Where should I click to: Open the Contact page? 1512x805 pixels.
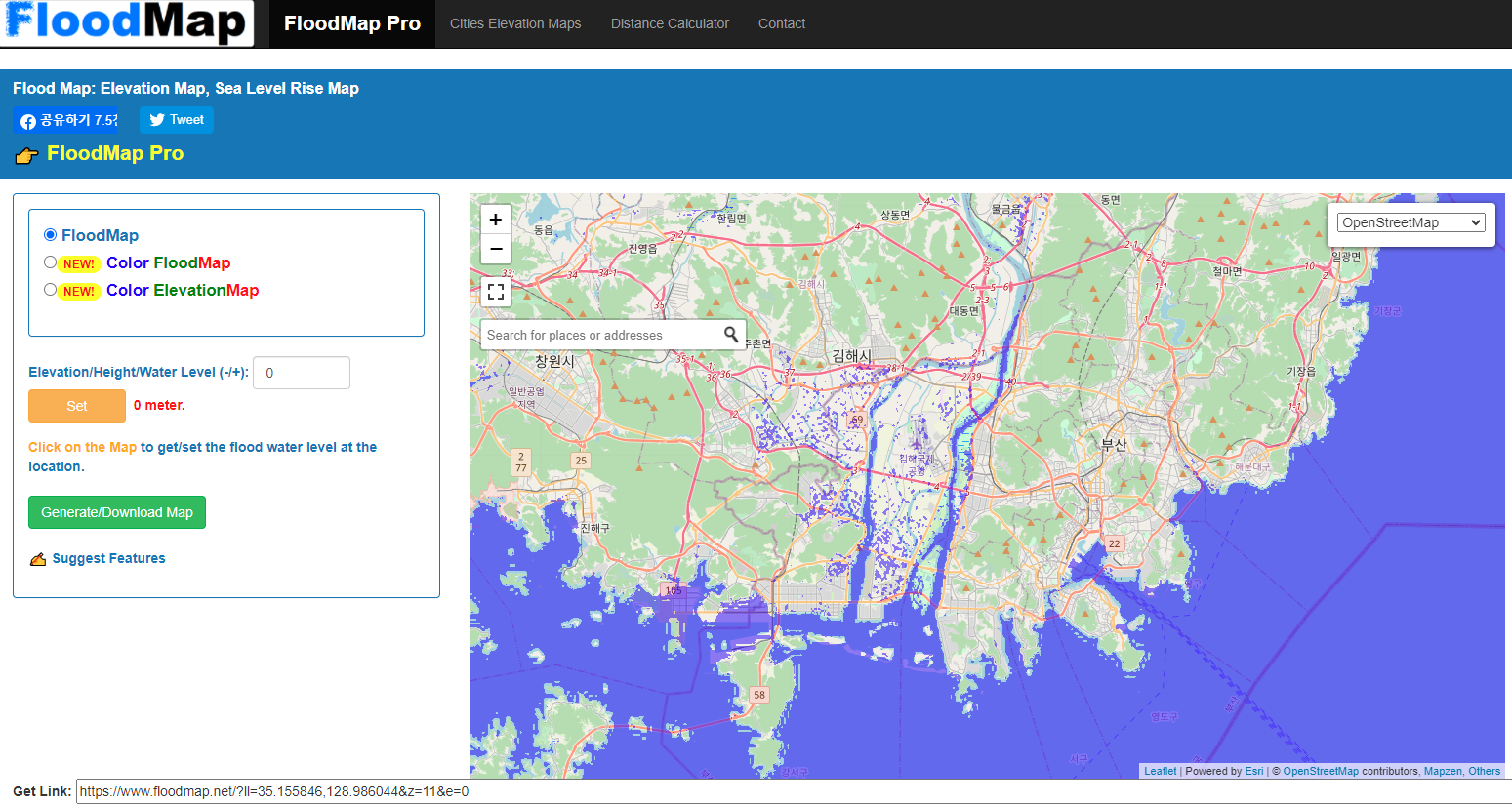point(781,23)
